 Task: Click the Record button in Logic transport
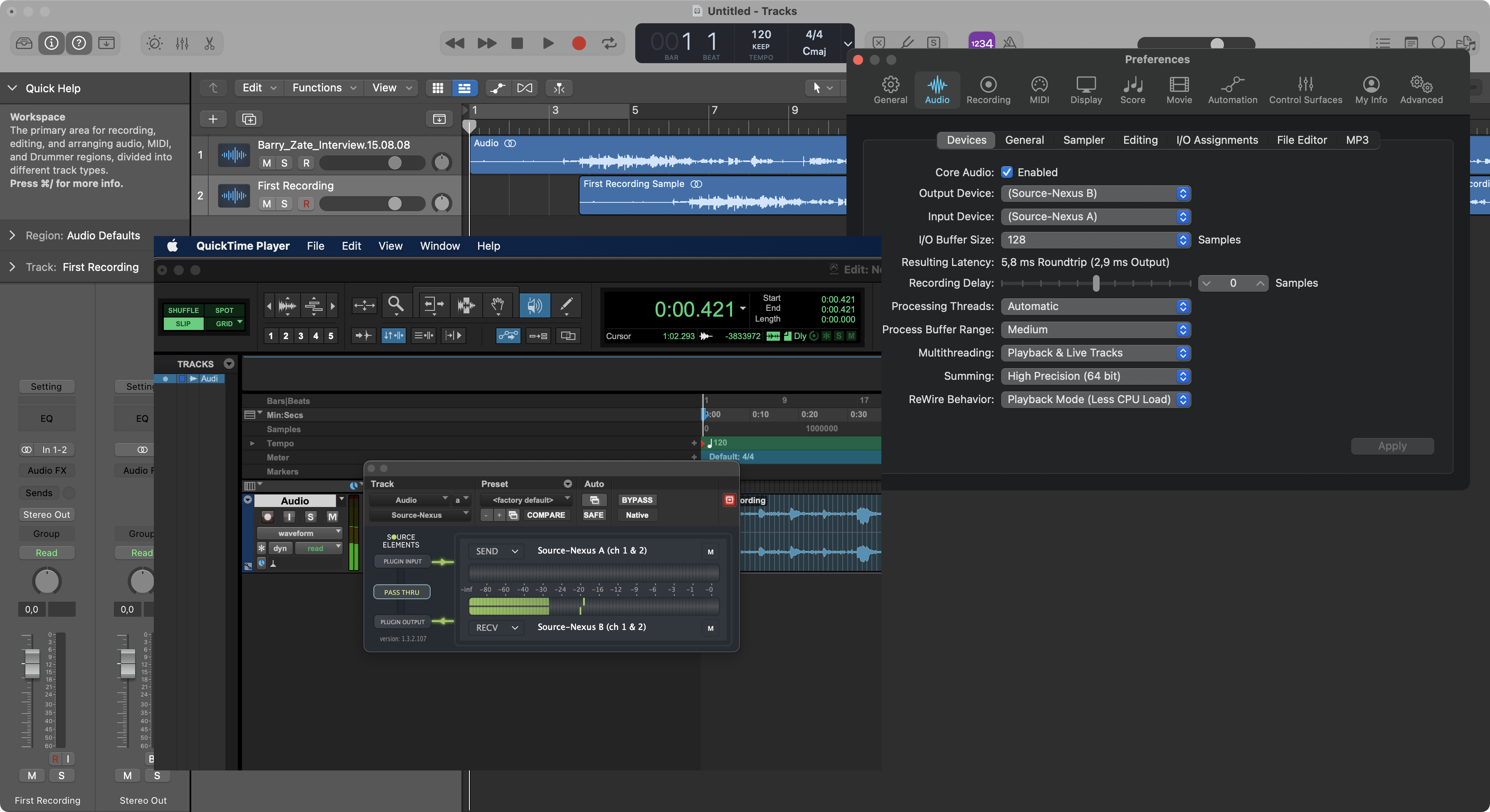578,43
